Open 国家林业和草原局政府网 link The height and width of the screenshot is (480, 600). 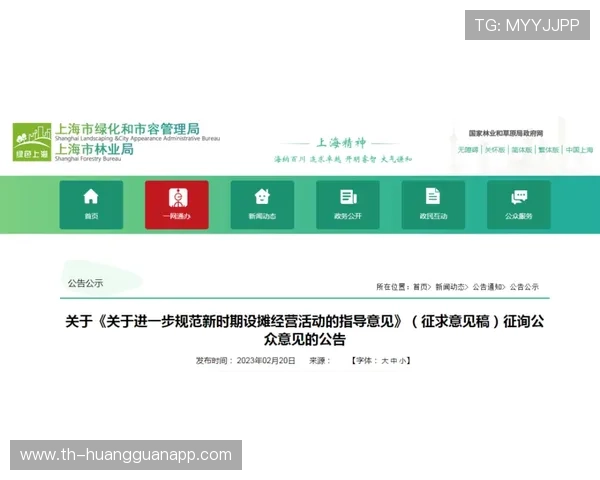506,133
